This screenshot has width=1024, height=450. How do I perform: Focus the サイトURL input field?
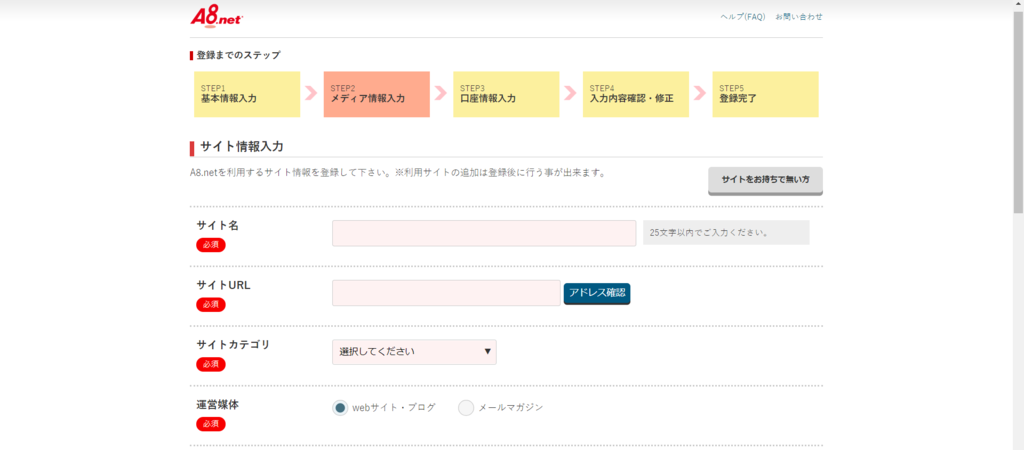click(447, 293)
